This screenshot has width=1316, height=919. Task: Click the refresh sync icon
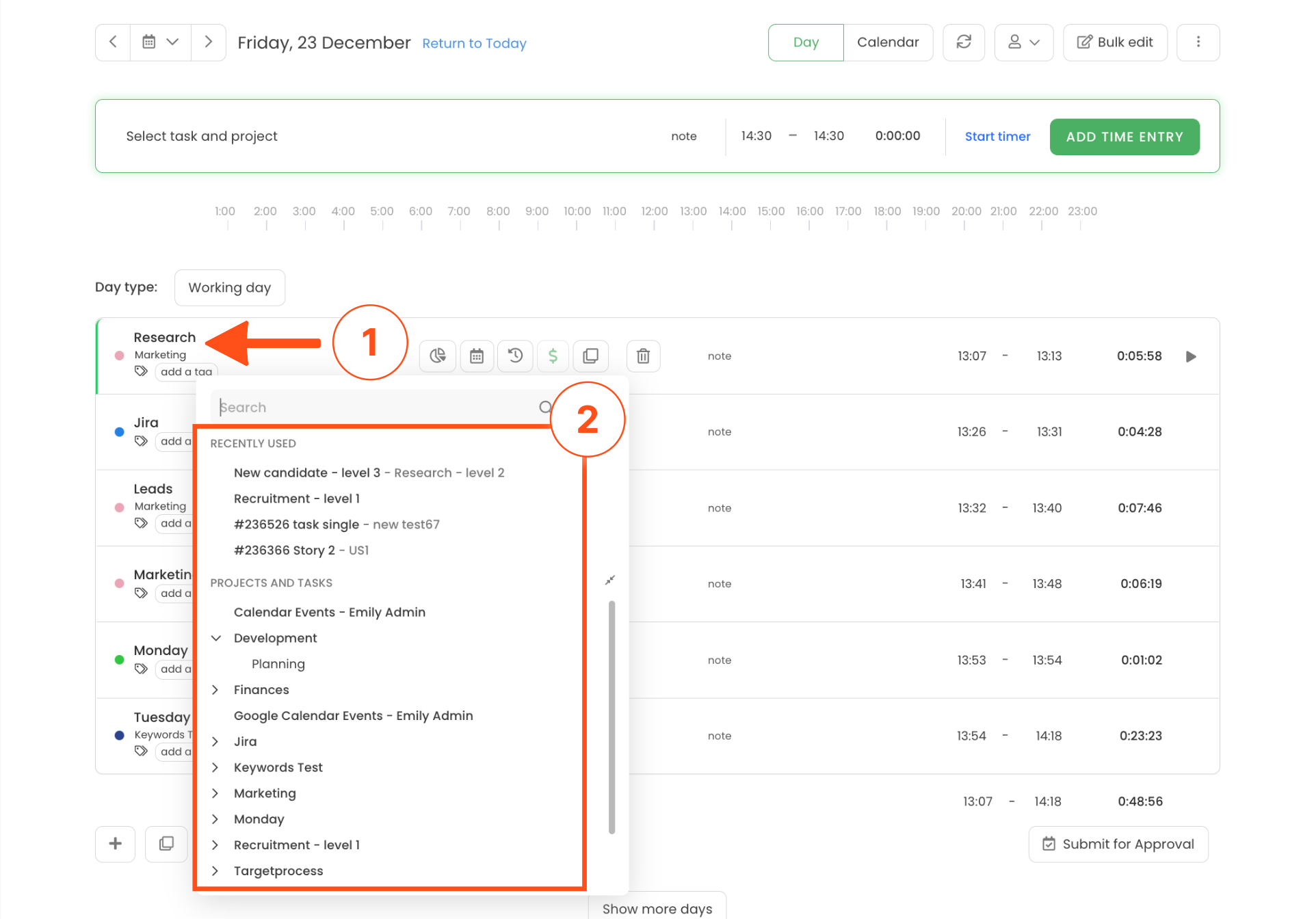click(x=963, y=42)
